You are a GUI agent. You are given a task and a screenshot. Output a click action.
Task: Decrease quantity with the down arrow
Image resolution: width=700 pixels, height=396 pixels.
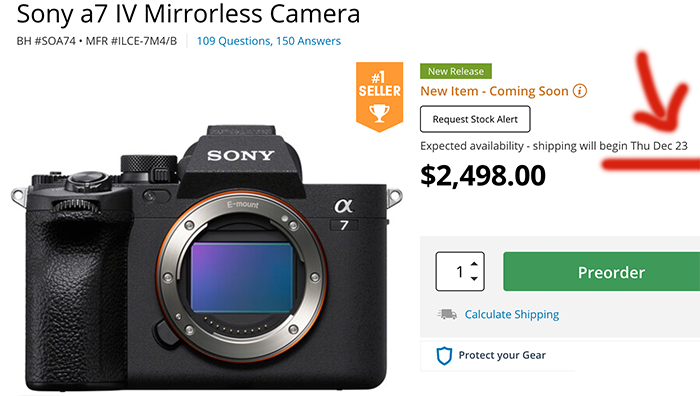[474, 279]
